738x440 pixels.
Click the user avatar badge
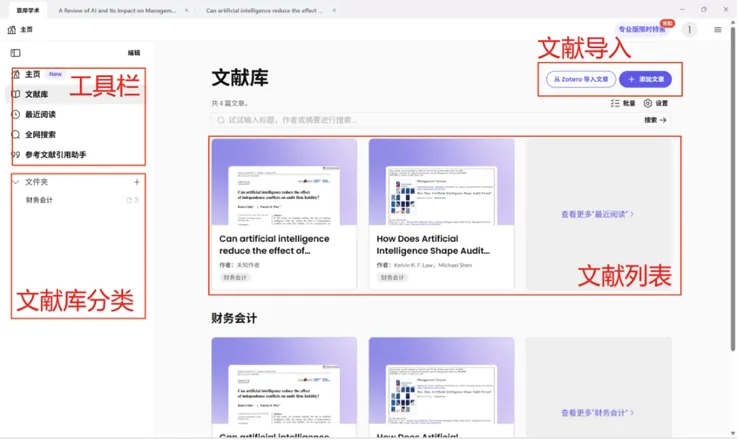click(x=689, y=30)
